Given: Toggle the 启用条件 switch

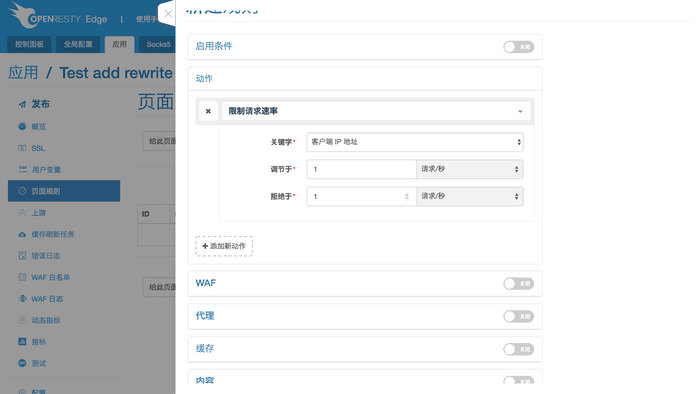Looking at the screenshot, I should click(518, 47).
